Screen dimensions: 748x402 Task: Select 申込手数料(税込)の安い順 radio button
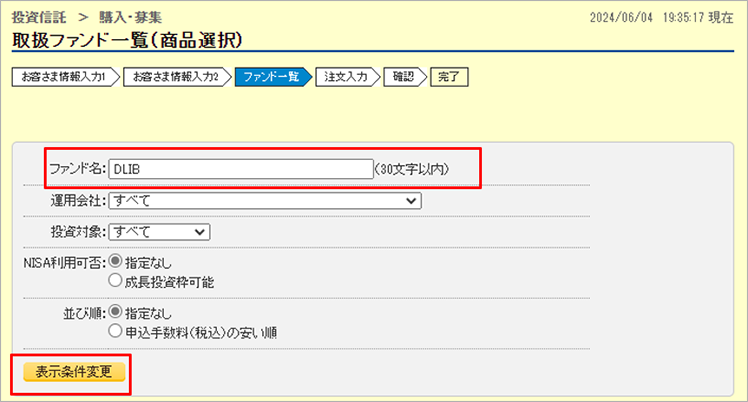coord(115,331)
